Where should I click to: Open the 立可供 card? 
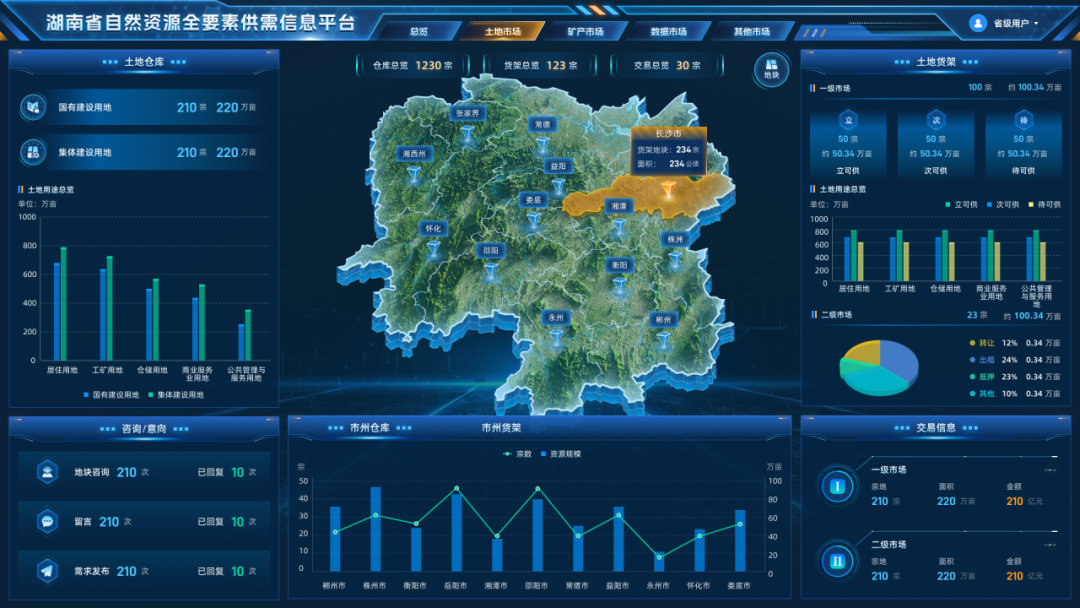pos(848,144)
